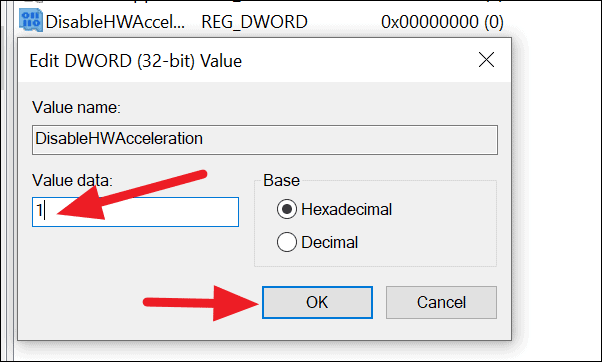Click the Base group label
Screen dimensions: 602x362
pos(281,180)
